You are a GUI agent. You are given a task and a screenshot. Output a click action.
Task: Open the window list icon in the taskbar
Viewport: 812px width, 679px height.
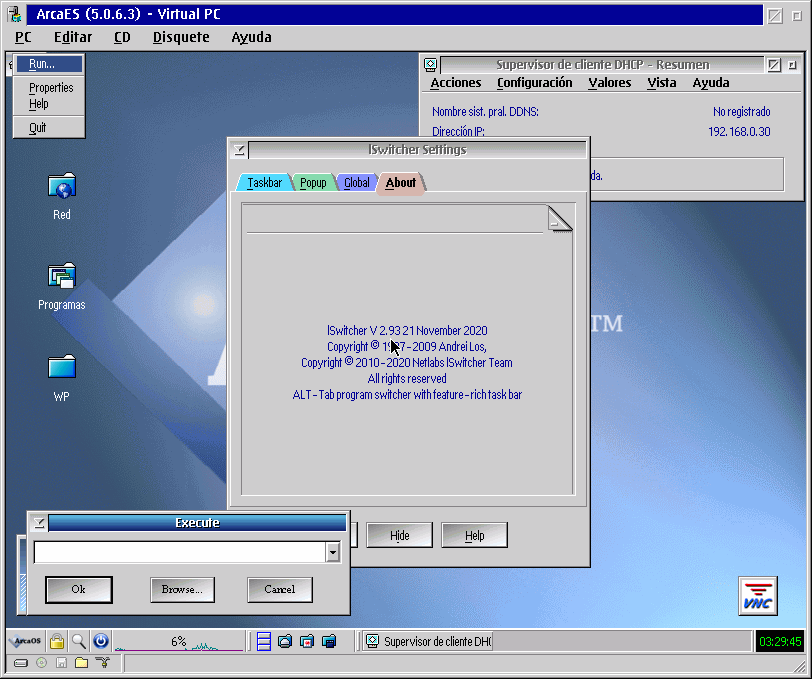pyautogui.click(x=264, y=641)
